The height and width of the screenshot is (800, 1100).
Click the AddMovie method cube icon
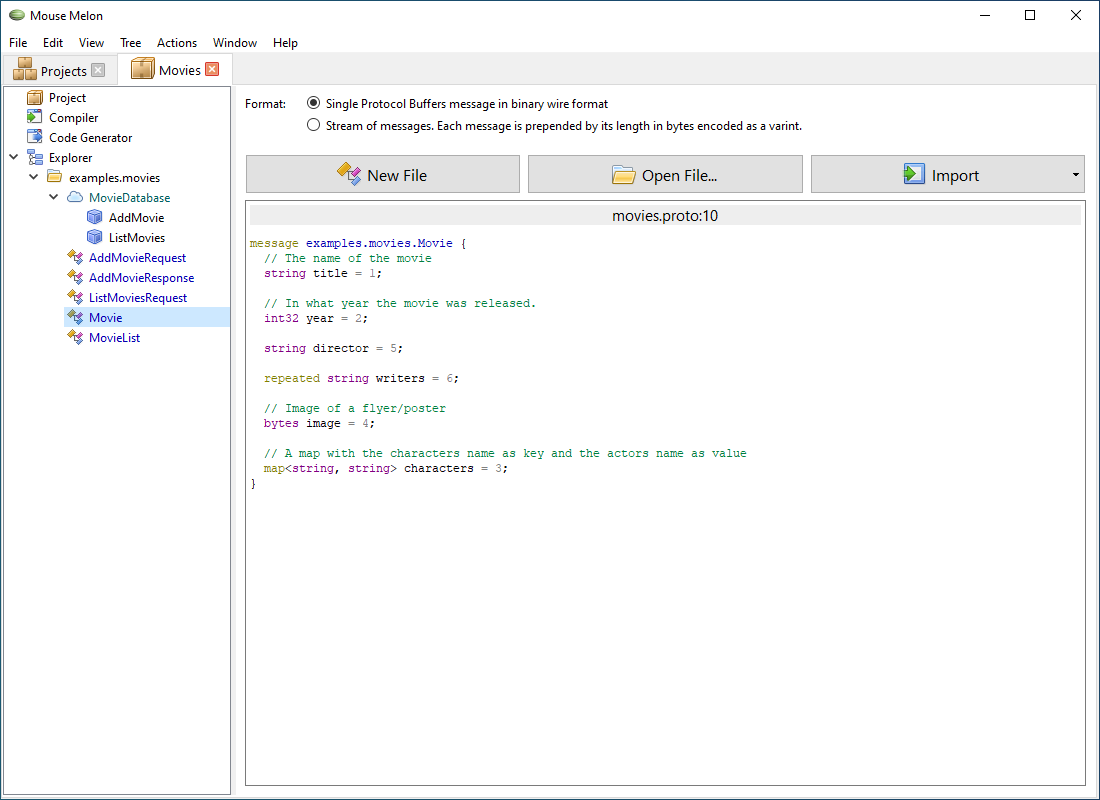94,217
